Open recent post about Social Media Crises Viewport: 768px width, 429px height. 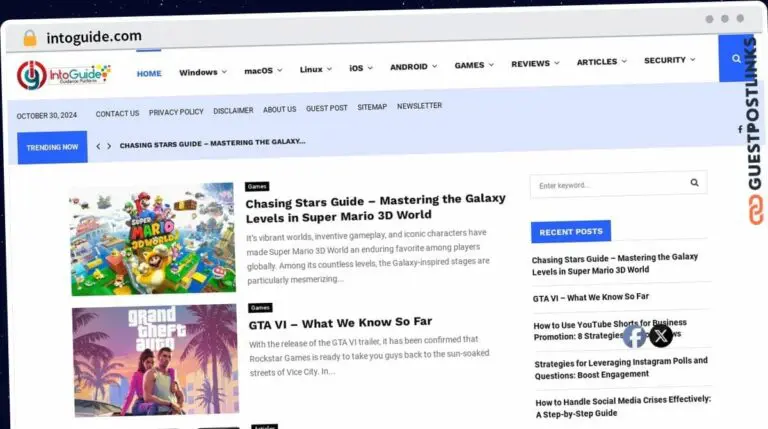click(x=623, y=406)
